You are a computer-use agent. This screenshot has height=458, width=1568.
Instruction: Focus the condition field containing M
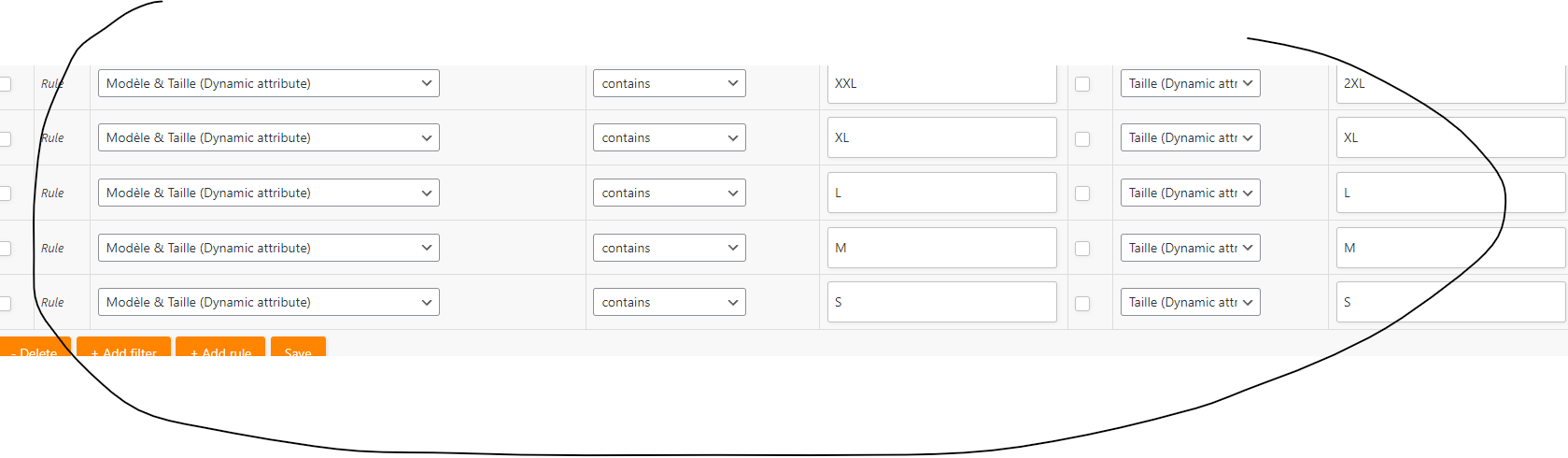942,248
